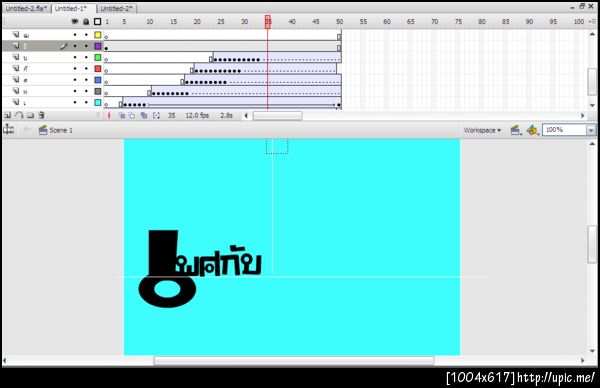Click the Scene 1 clapperboard icon
This screenshot has width=600, height=388.
43,130
